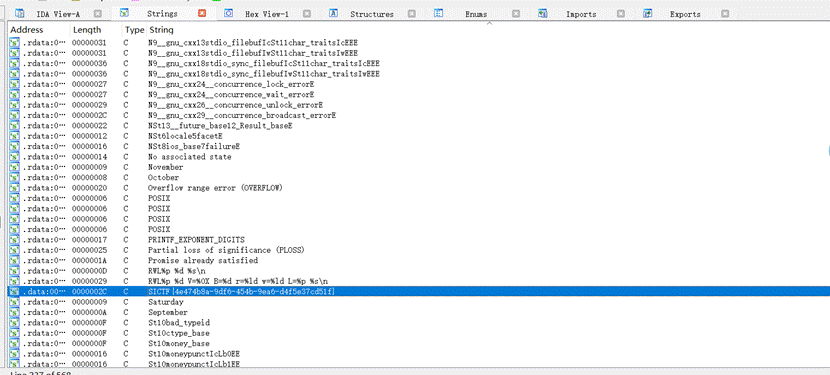This screenshot has width=830, height=375.
Task: Select 'N9__gnu_cxx24__concurrence_wait_errorE' string
Action: click(x=231, y=94)
